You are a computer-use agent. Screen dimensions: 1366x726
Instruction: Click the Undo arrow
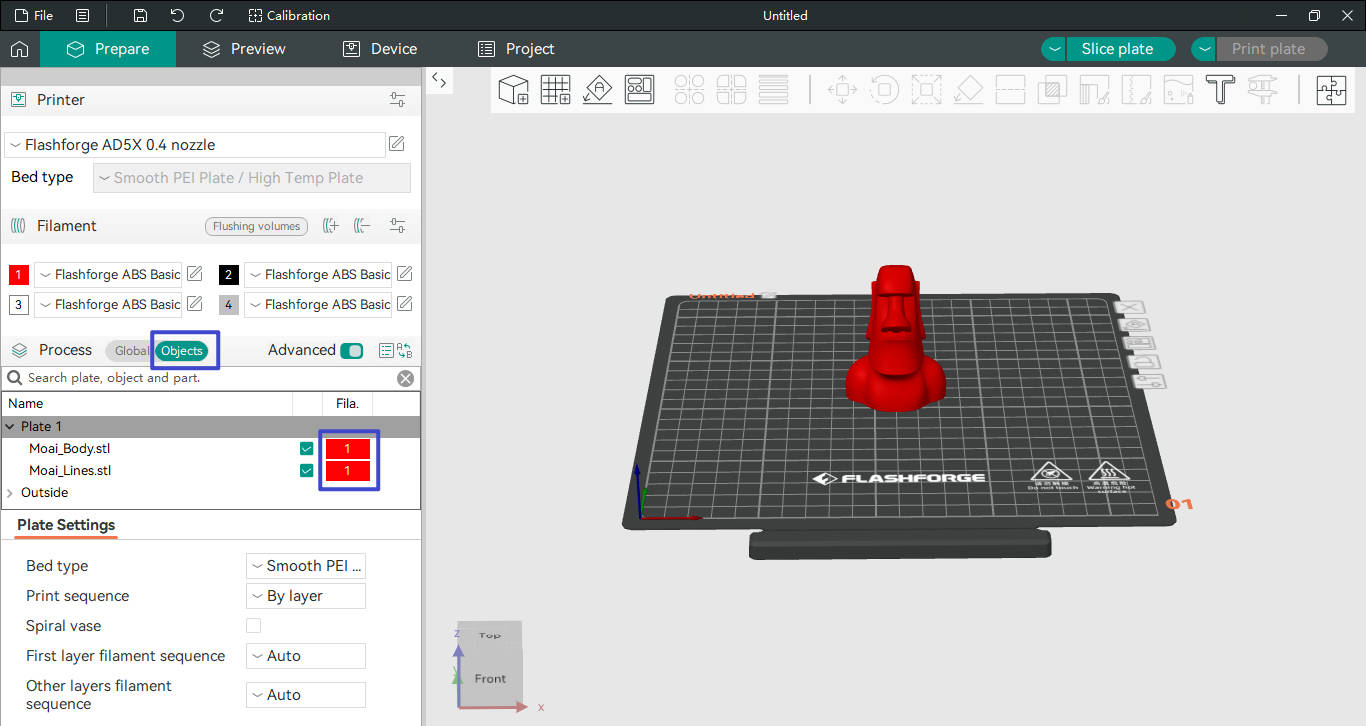pos(177,16)
